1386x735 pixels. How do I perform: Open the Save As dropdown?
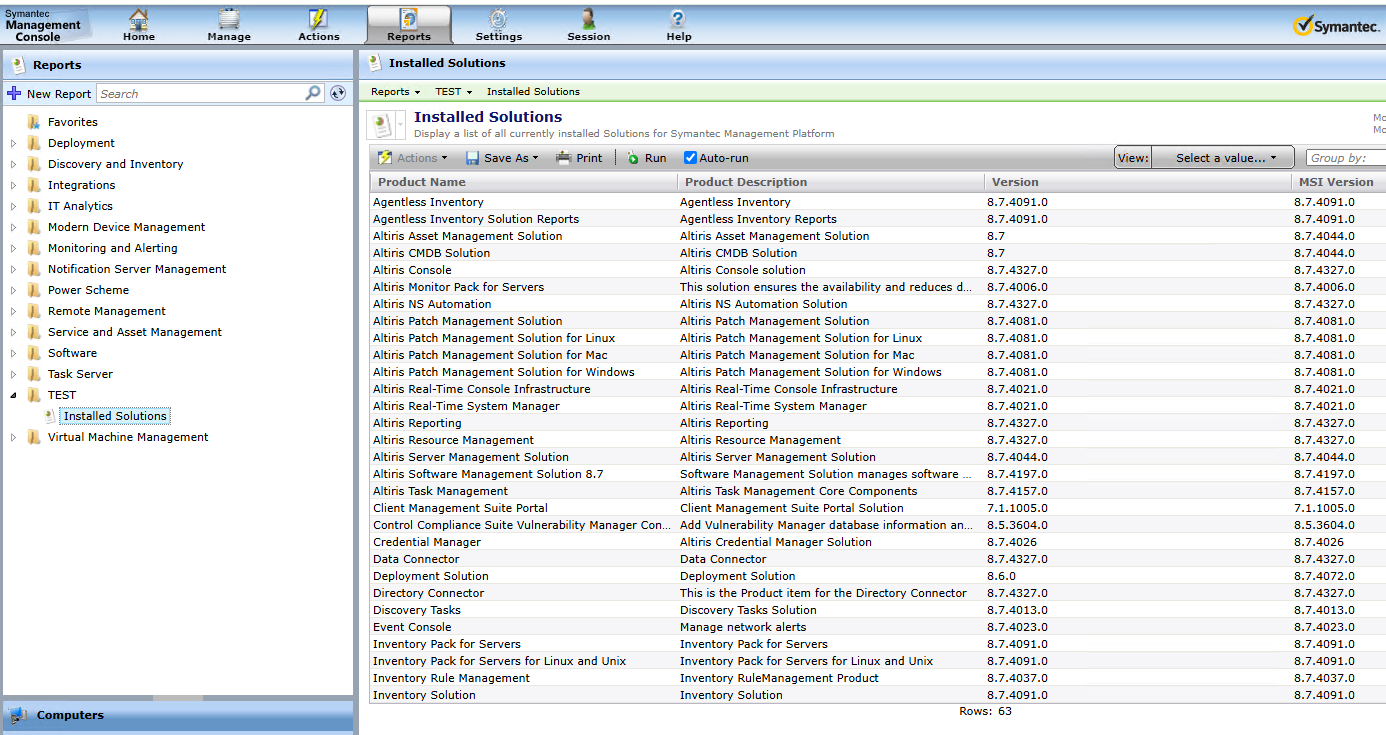[x=509, y=158]
